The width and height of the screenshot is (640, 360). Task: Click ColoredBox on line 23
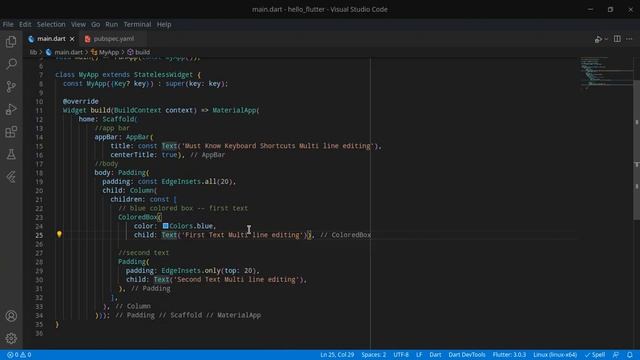point(138,217)
